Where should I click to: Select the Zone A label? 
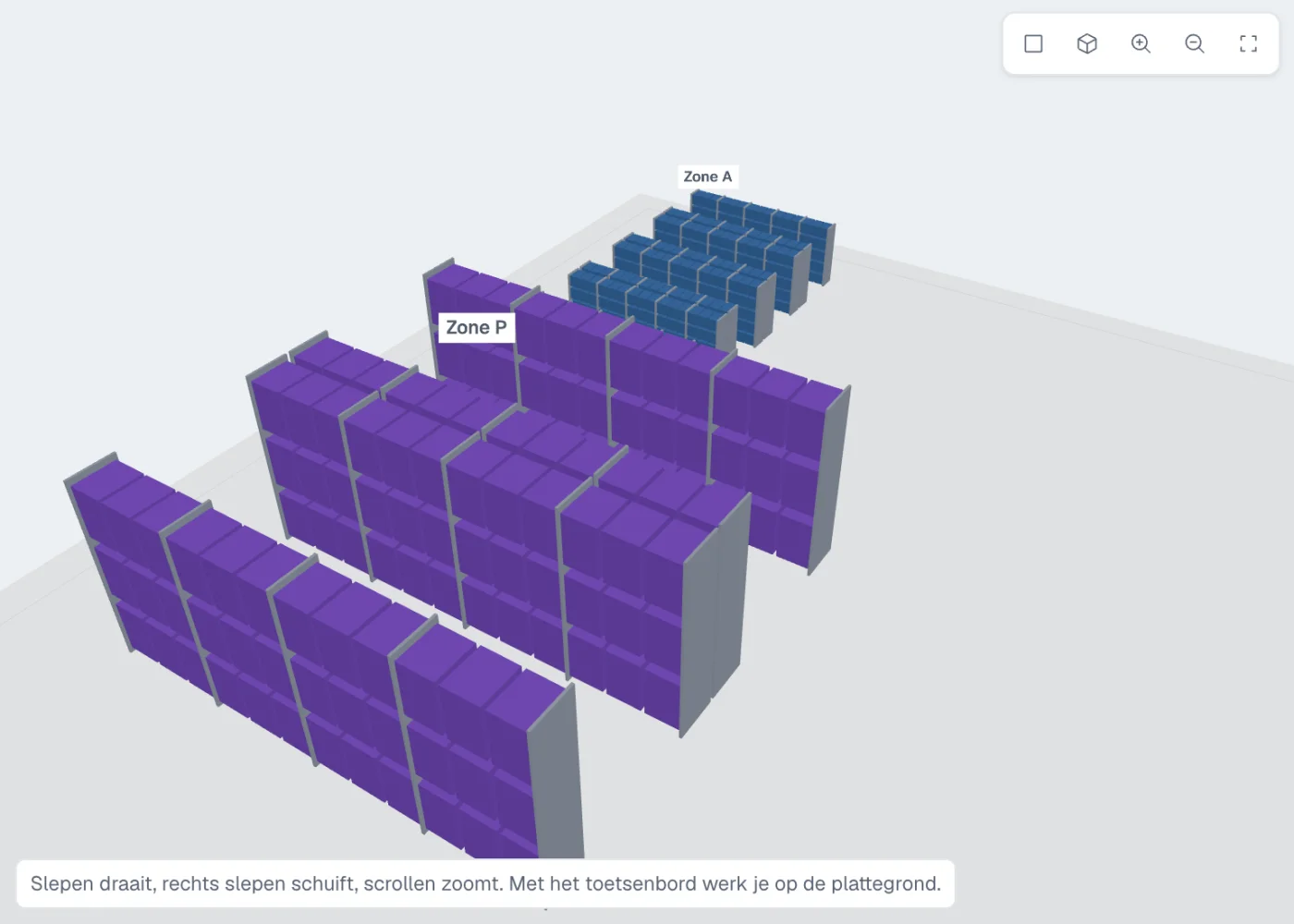[x=708, y=176]
